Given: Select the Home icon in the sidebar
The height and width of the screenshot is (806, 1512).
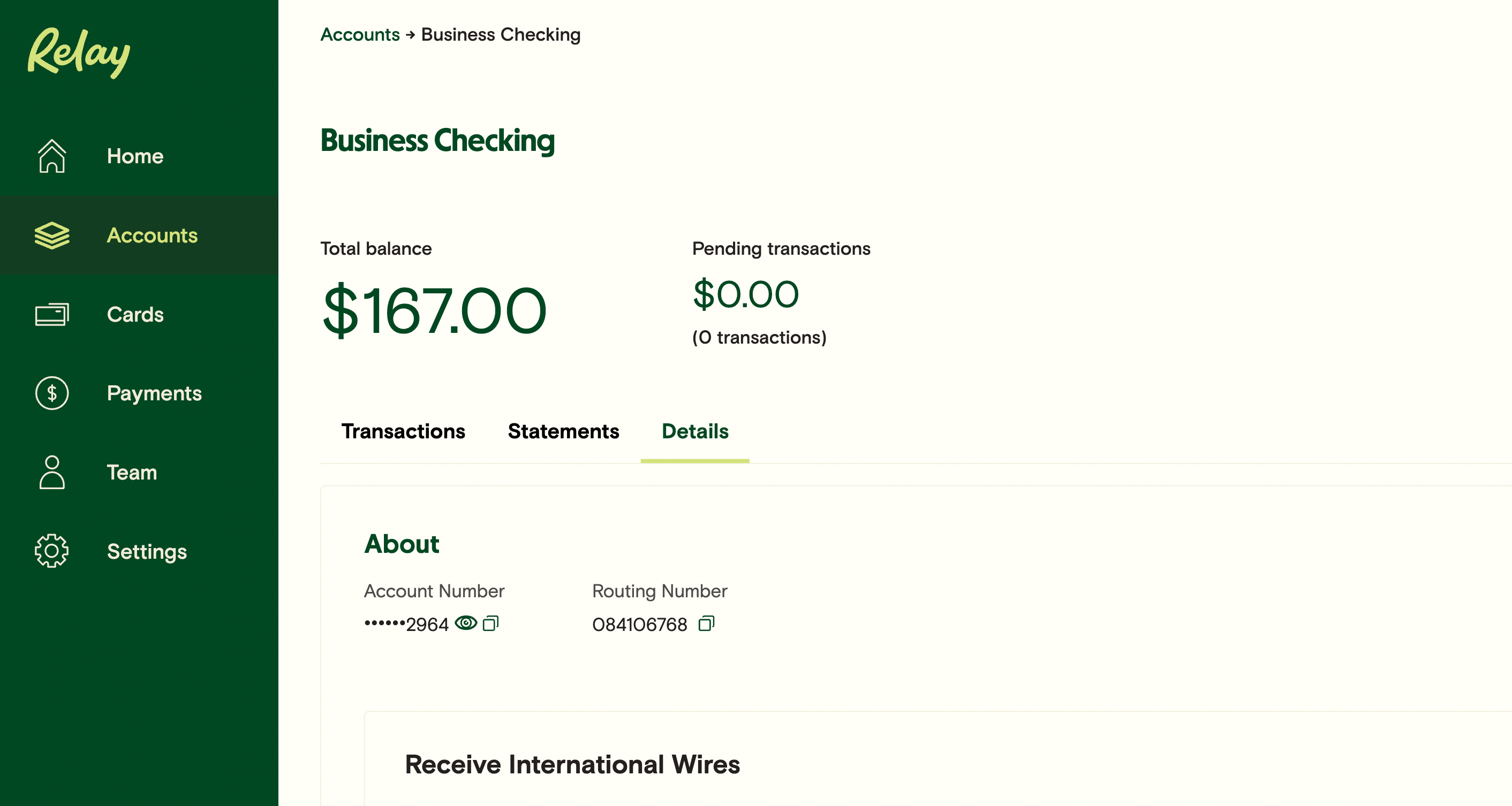Looking at the screenshot, I should pos(52,156).
